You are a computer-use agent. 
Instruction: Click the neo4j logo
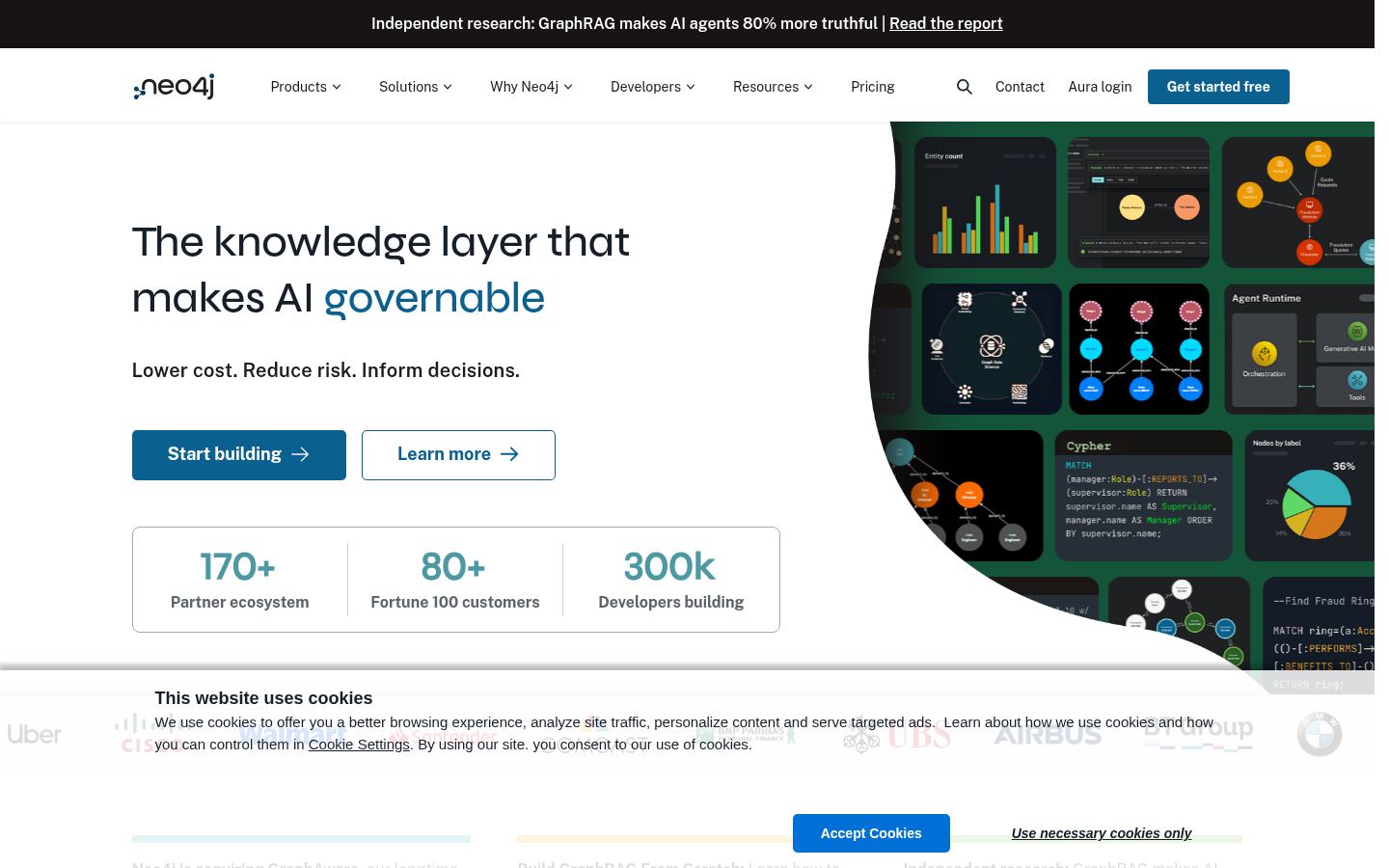click(174, 87)
